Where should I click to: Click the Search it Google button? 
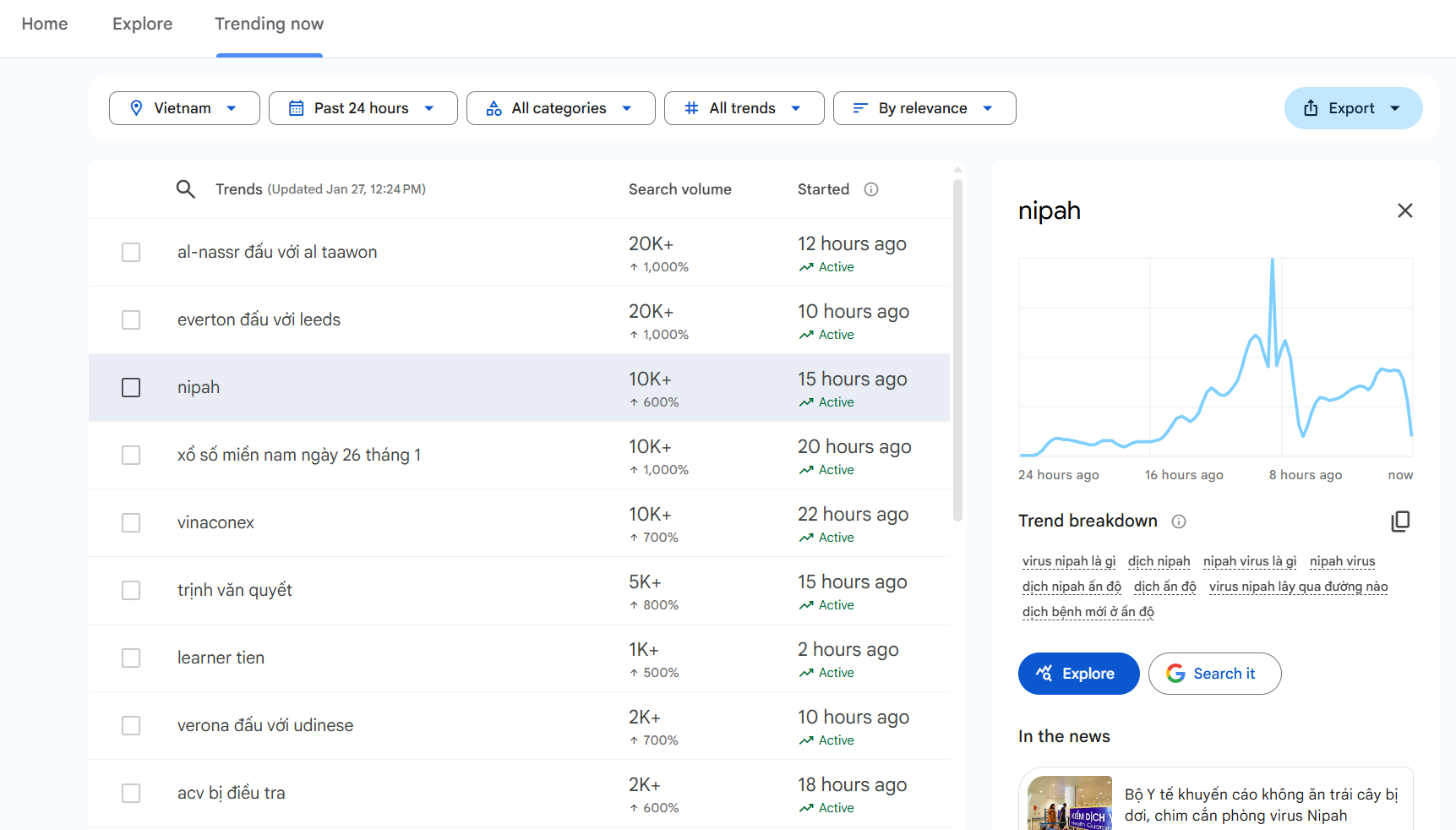pyautogui.click(x=1214, y=674)
